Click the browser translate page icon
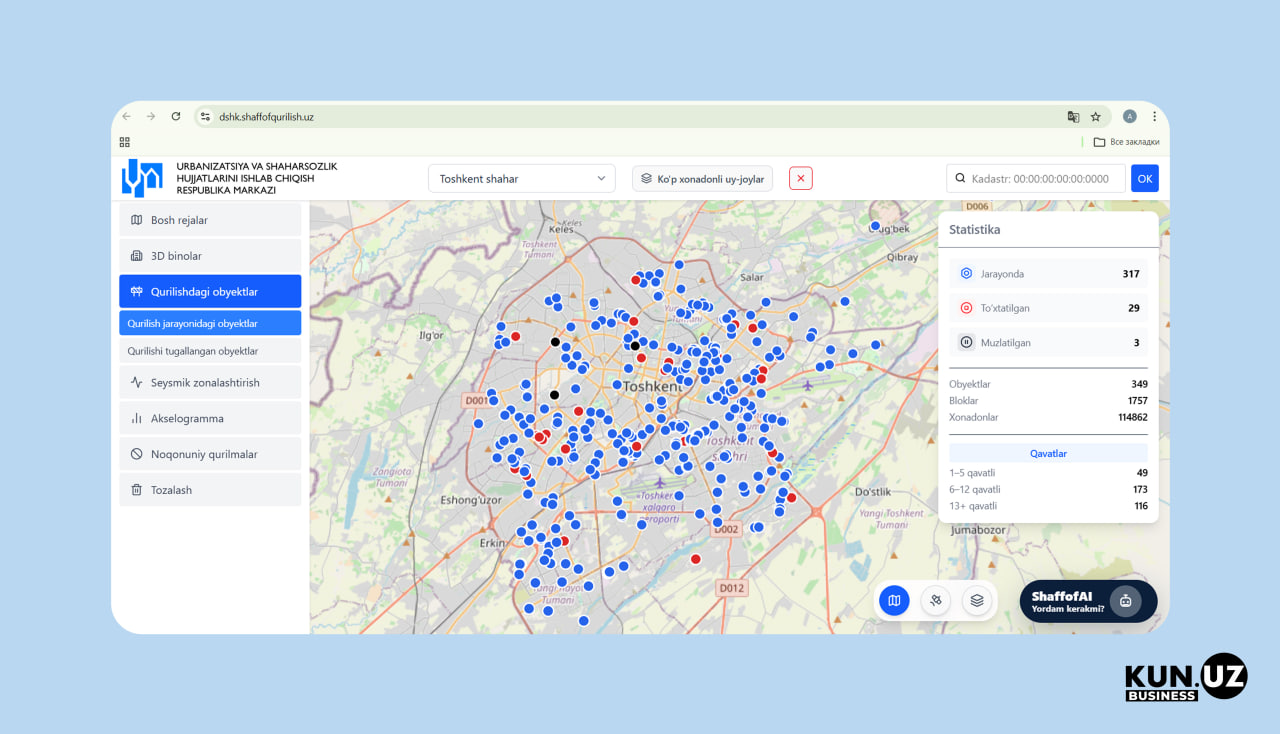 [x=1073, y=117]
